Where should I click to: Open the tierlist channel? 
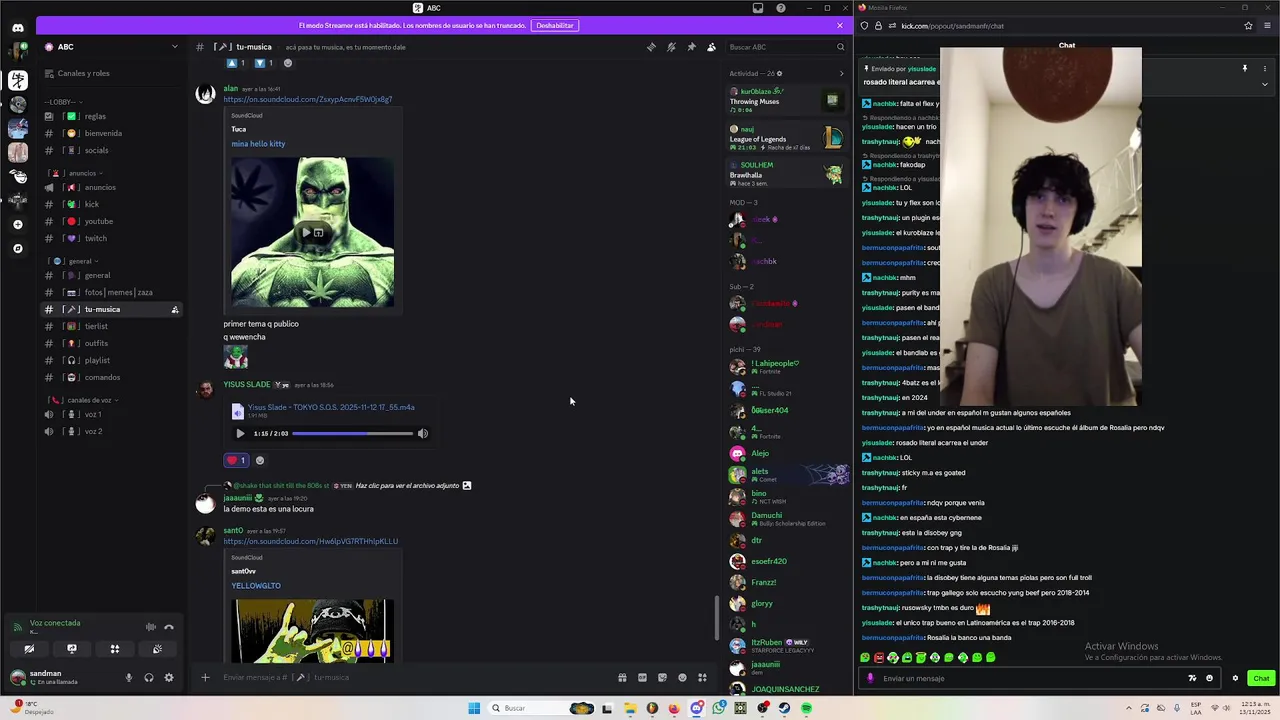[x=110, y=326]
